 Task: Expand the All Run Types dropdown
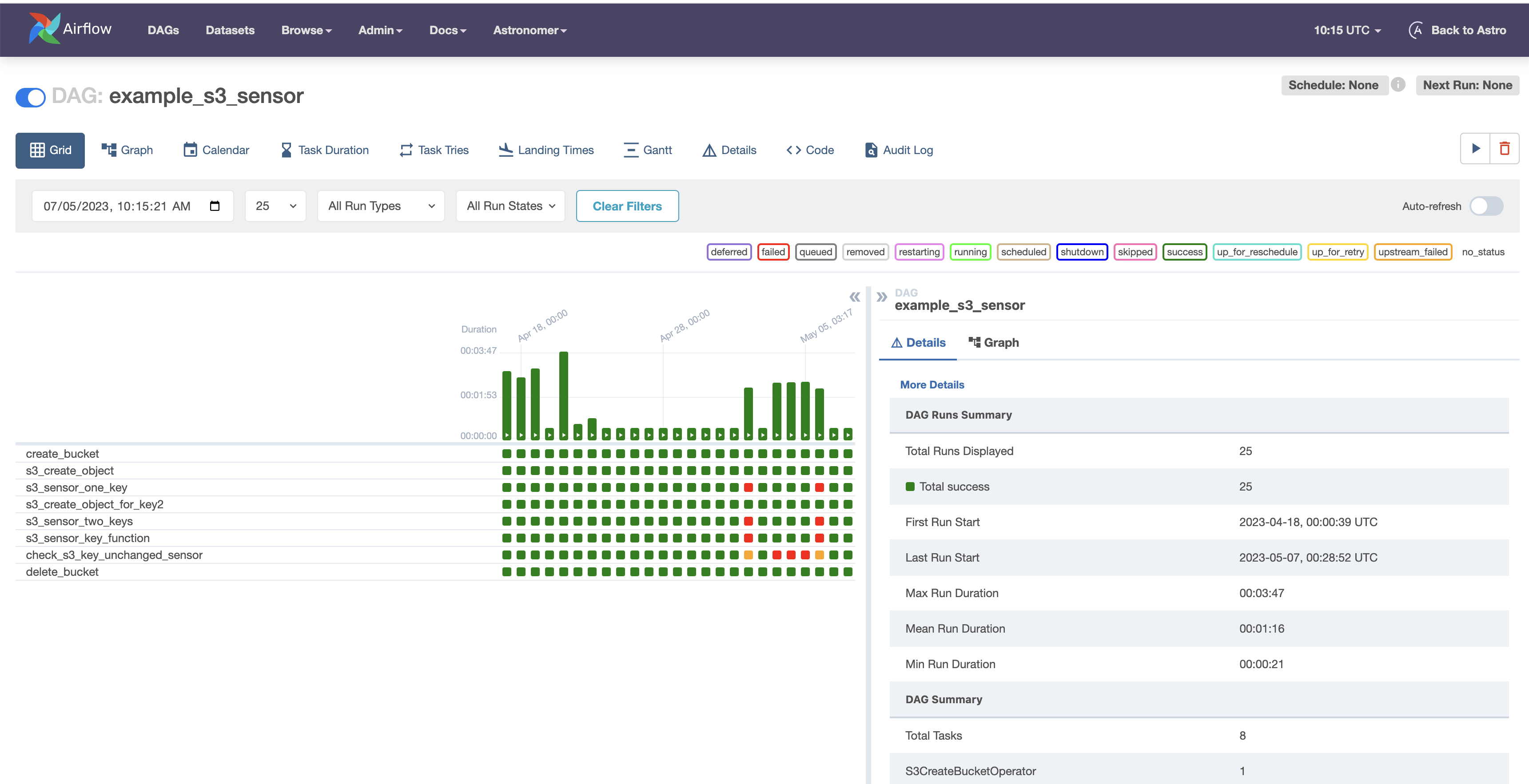click(381, 206)
